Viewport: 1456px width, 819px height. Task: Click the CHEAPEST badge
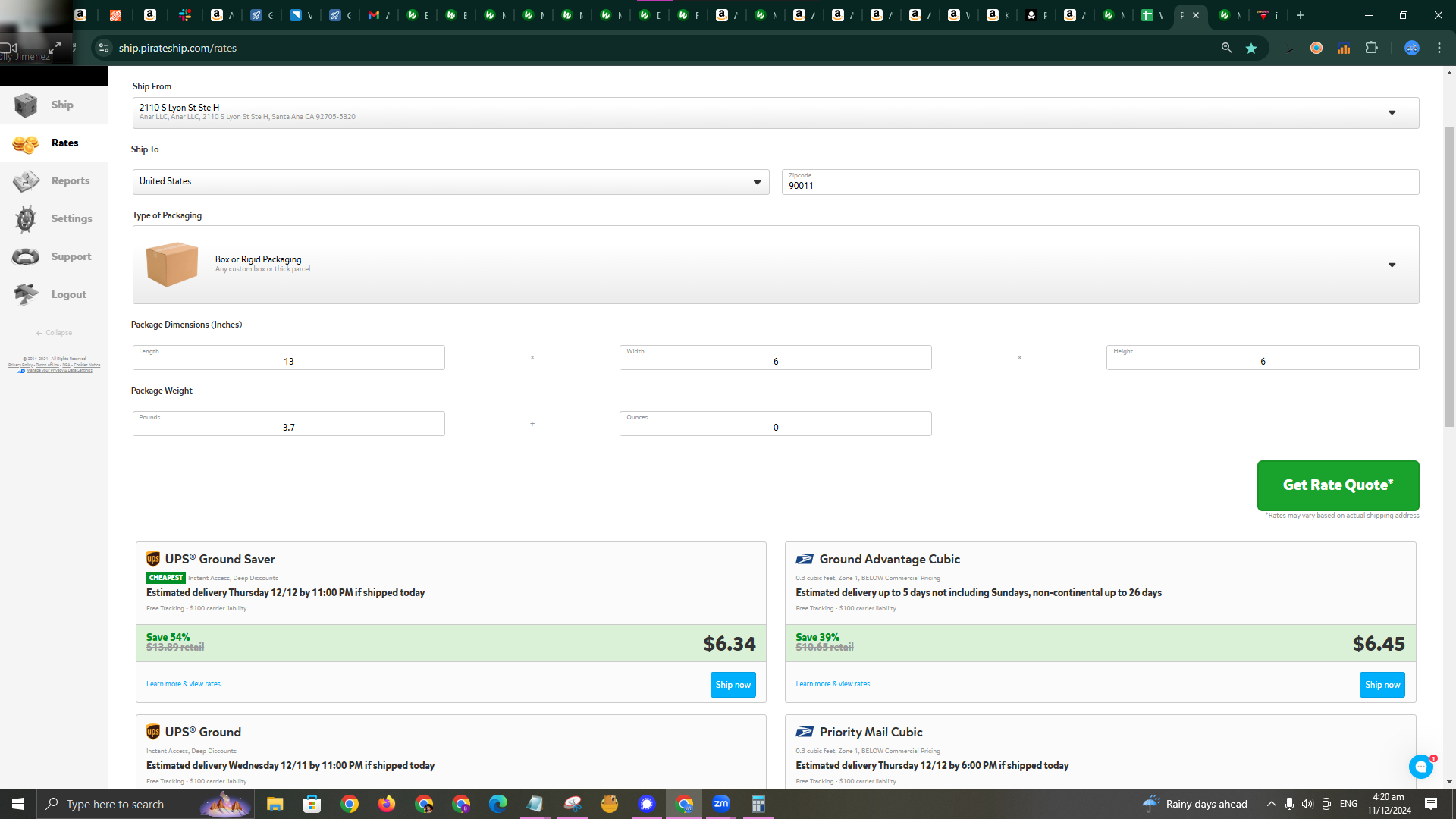click(x=166, y=578)
